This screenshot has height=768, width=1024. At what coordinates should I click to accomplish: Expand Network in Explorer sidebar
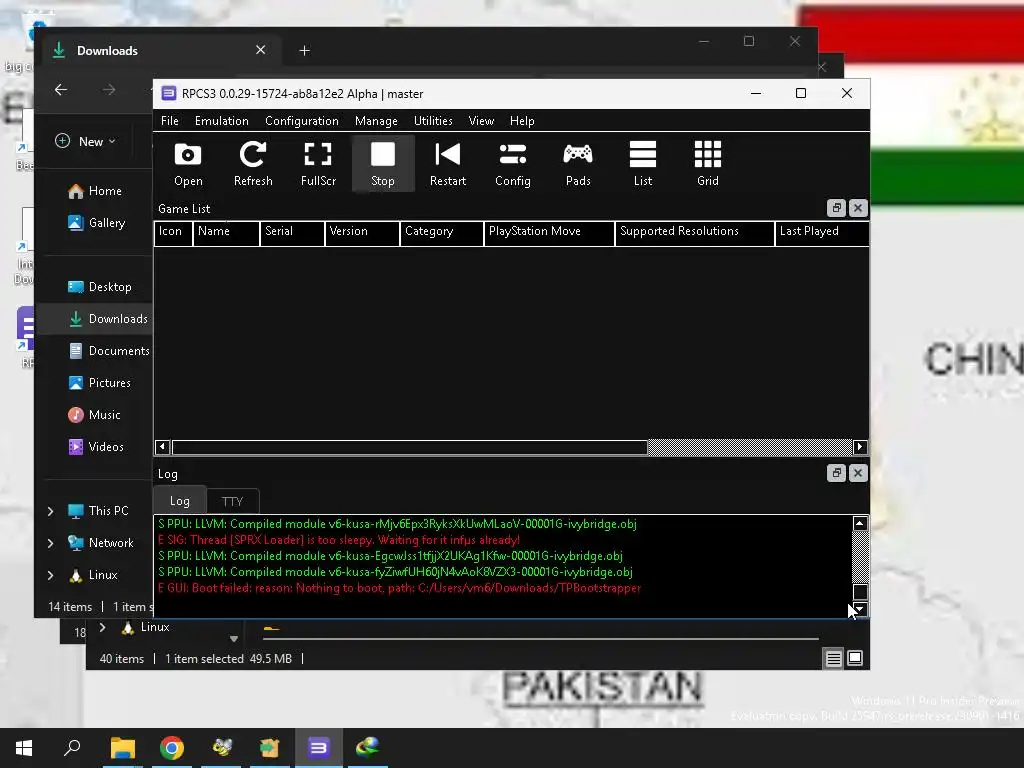(x=50, y=543)
